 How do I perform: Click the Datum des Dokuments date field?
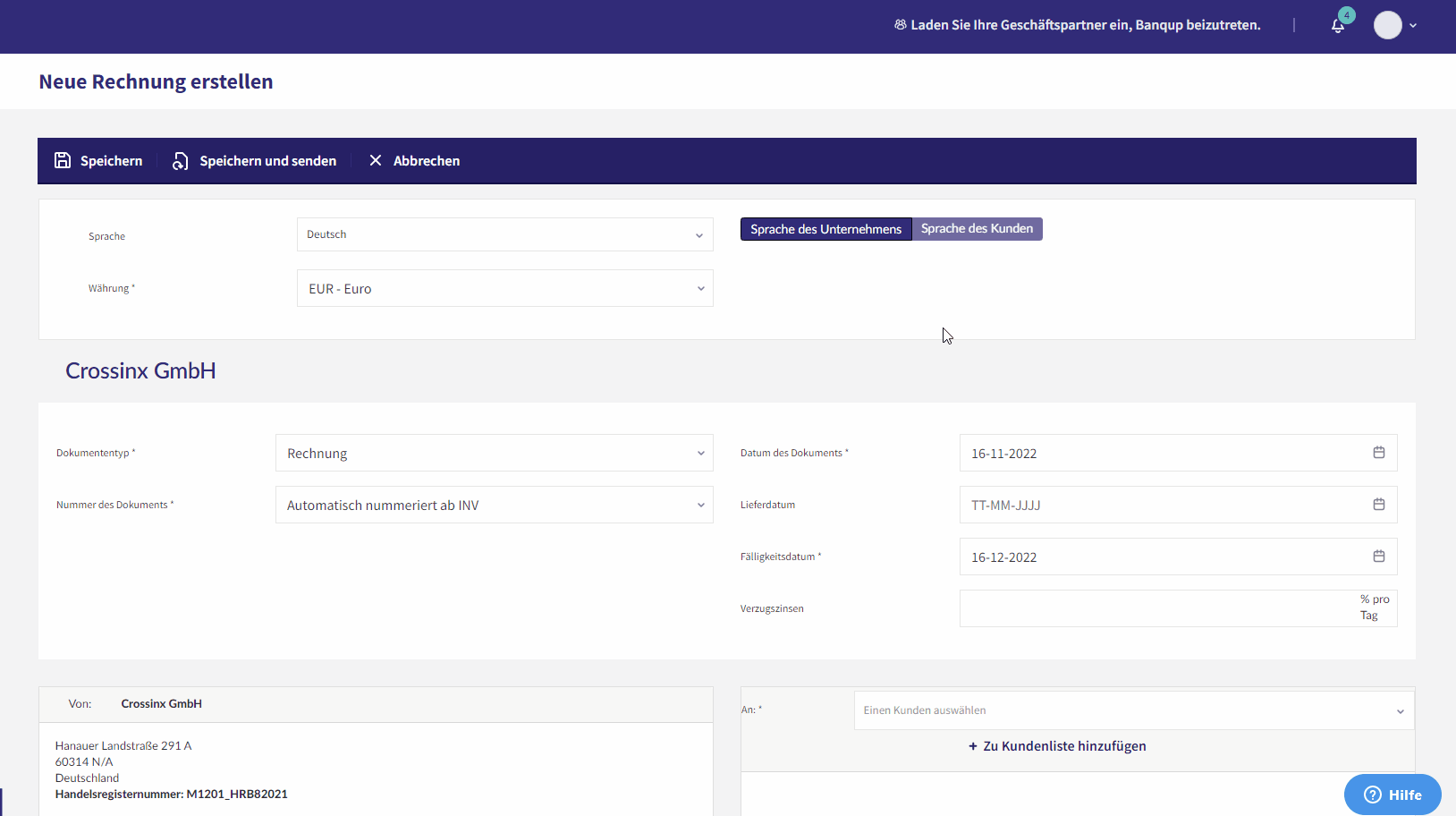click(1178, 453)
